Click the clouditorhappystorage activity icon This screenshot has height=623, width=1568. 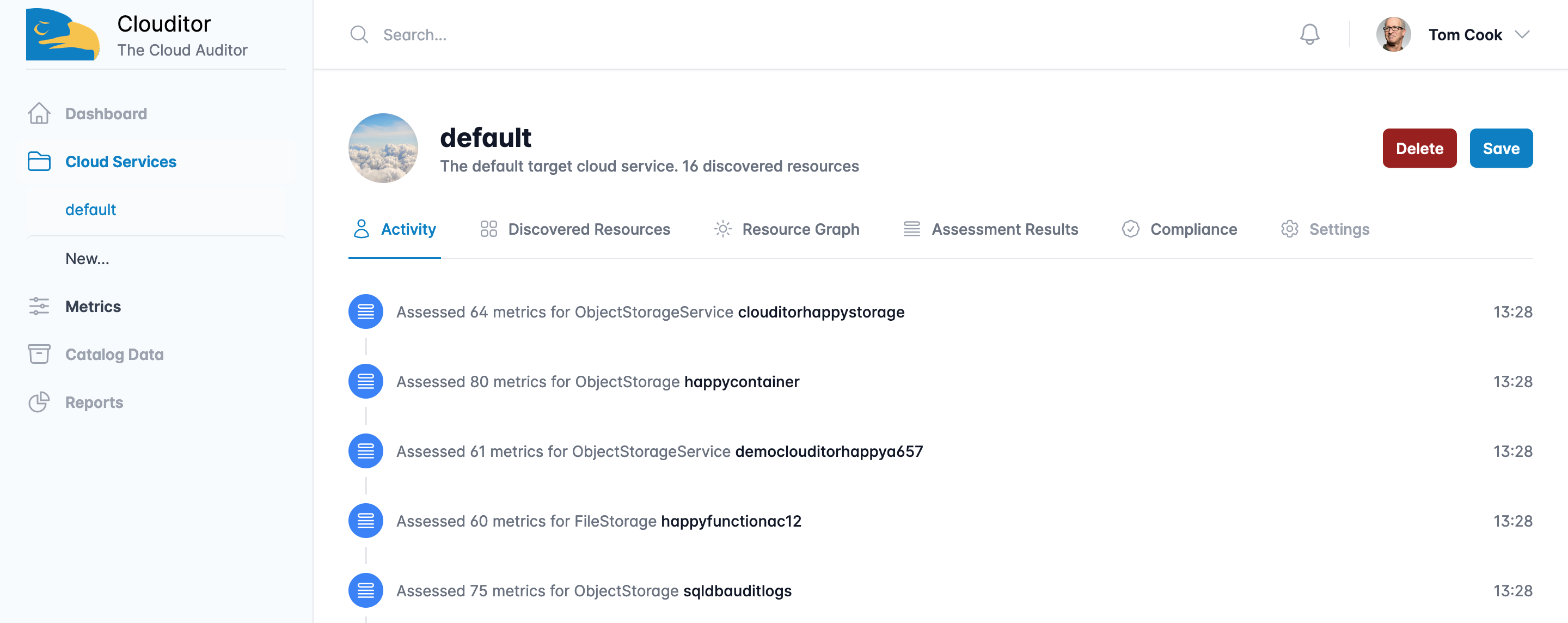tap(365, 311)
